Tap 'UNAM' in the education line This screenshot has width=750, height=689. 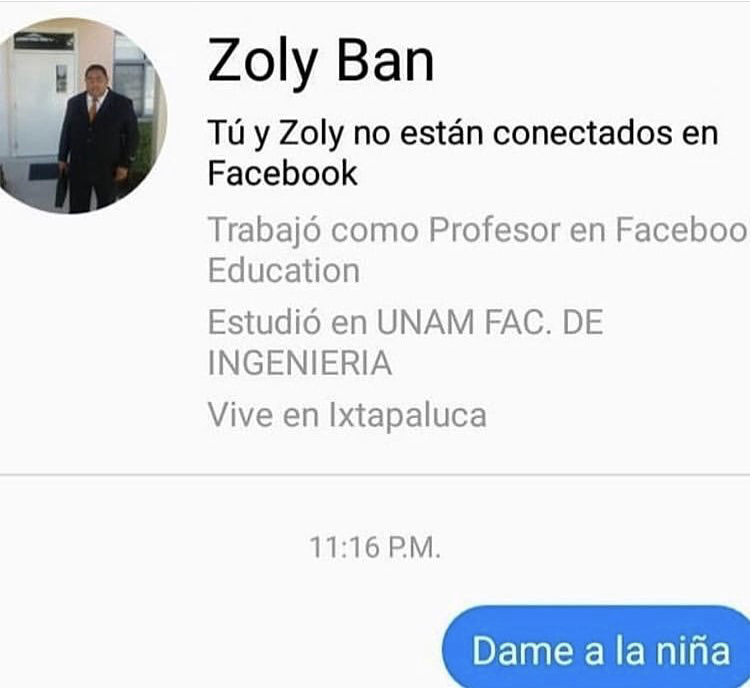tap(425, 322)
